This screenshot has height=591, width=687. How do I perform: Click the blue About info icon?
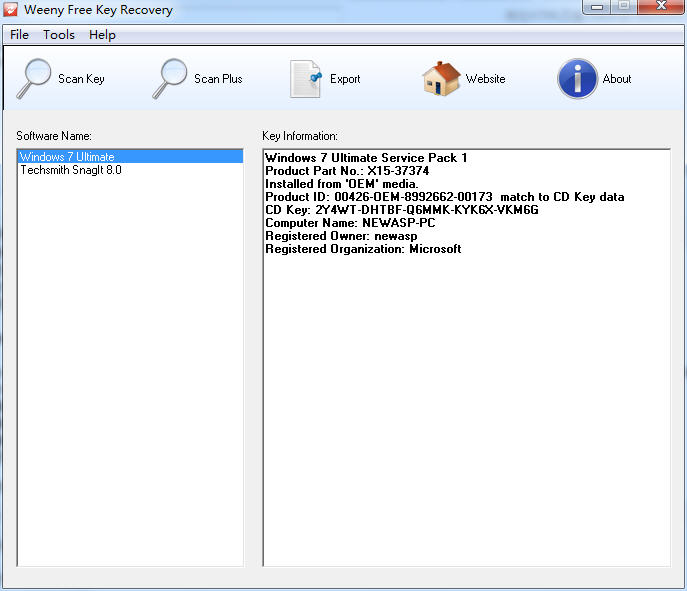(x=577, y=79)
